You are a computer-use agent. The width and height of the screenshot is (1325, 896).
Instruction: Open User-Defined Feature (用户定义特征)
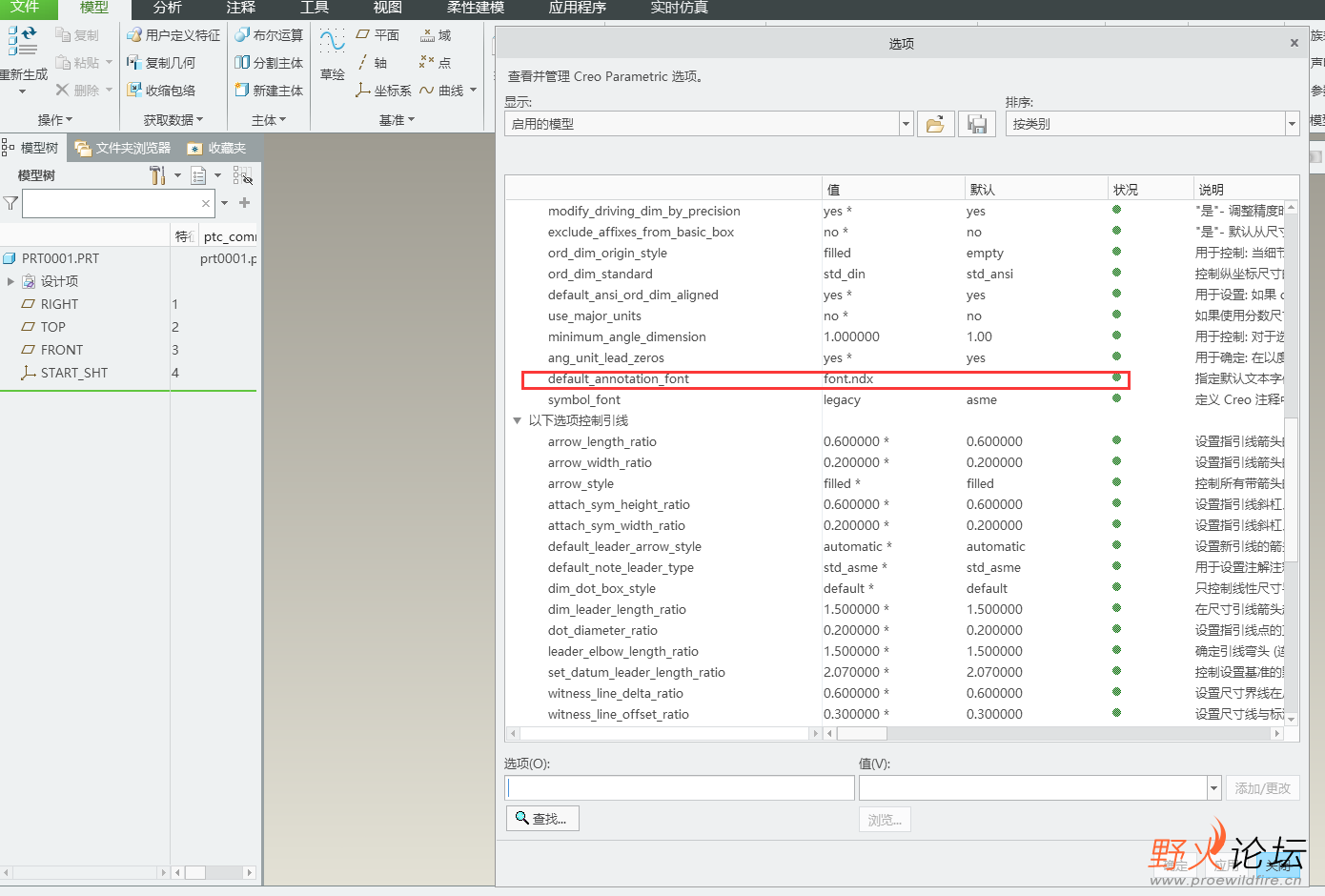tap(173, 35)
